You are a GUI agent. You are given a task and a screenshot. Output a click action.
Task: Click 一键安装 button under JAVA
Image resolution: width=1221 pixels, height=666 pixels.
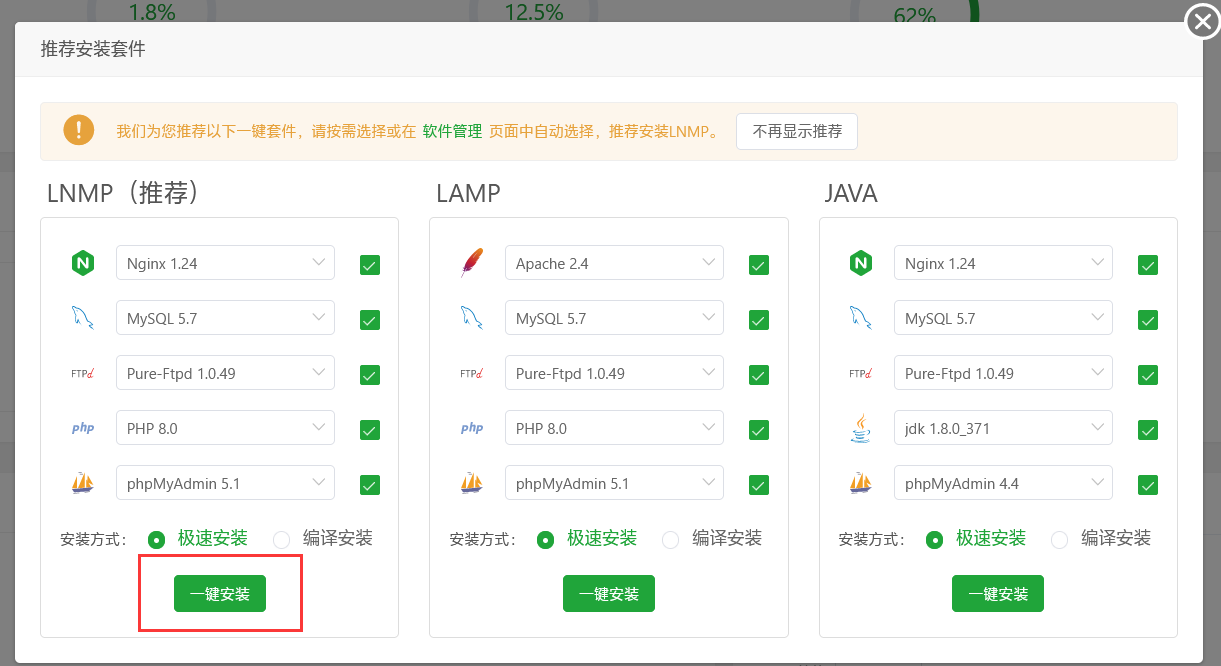point(998,593)
